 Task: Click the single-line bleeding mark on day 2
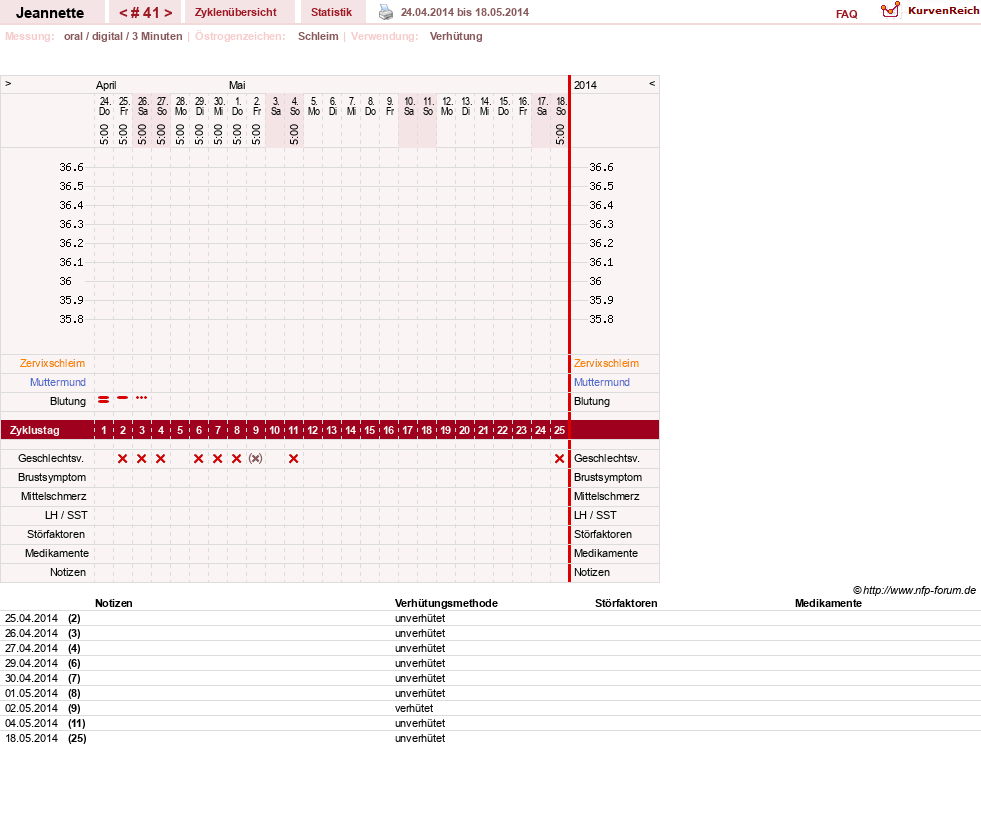click(x=123, y=397)
